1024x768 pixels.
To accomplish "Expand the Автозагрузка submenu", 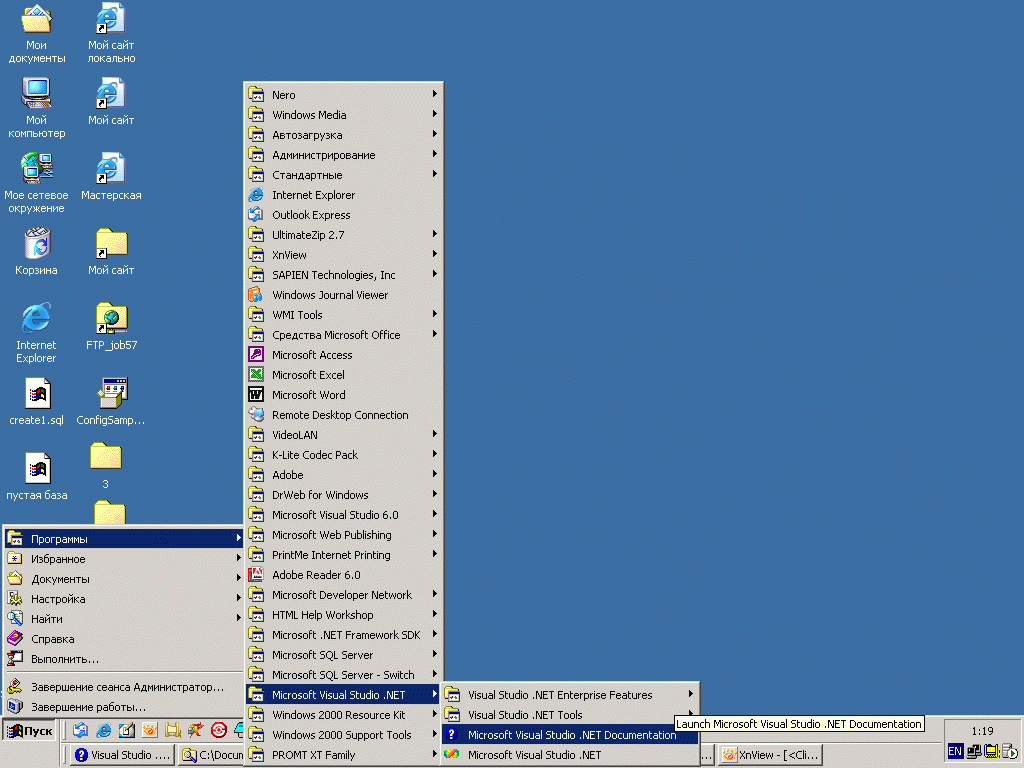I will coord(344,135).
